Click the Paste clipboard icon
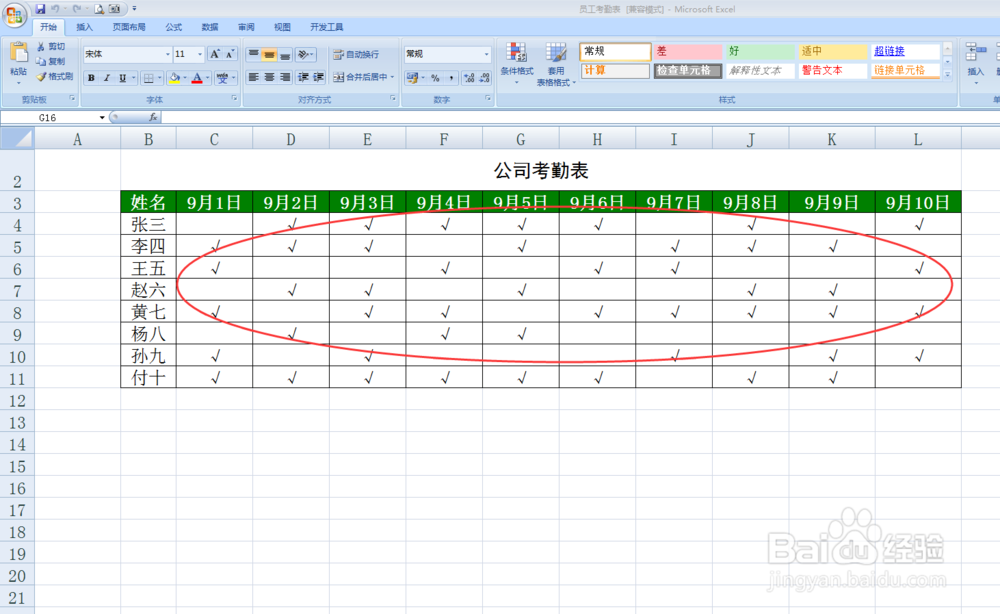This screenshot has width=1000, height=614. pyautogui.click(x=18, y=54)
